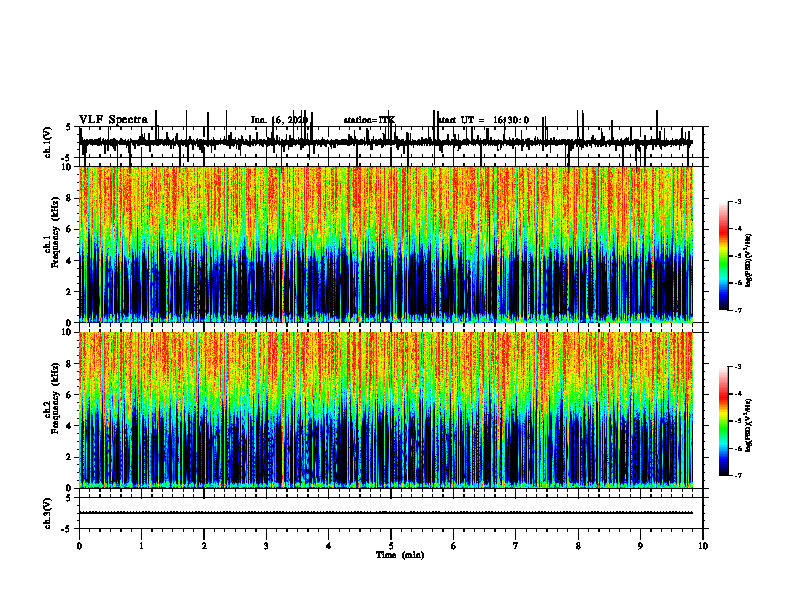The width and height of the screenshot is (792, 612).
Task: Click the '10' minute tick label on time axis
Action: click(x=703, y=546)
